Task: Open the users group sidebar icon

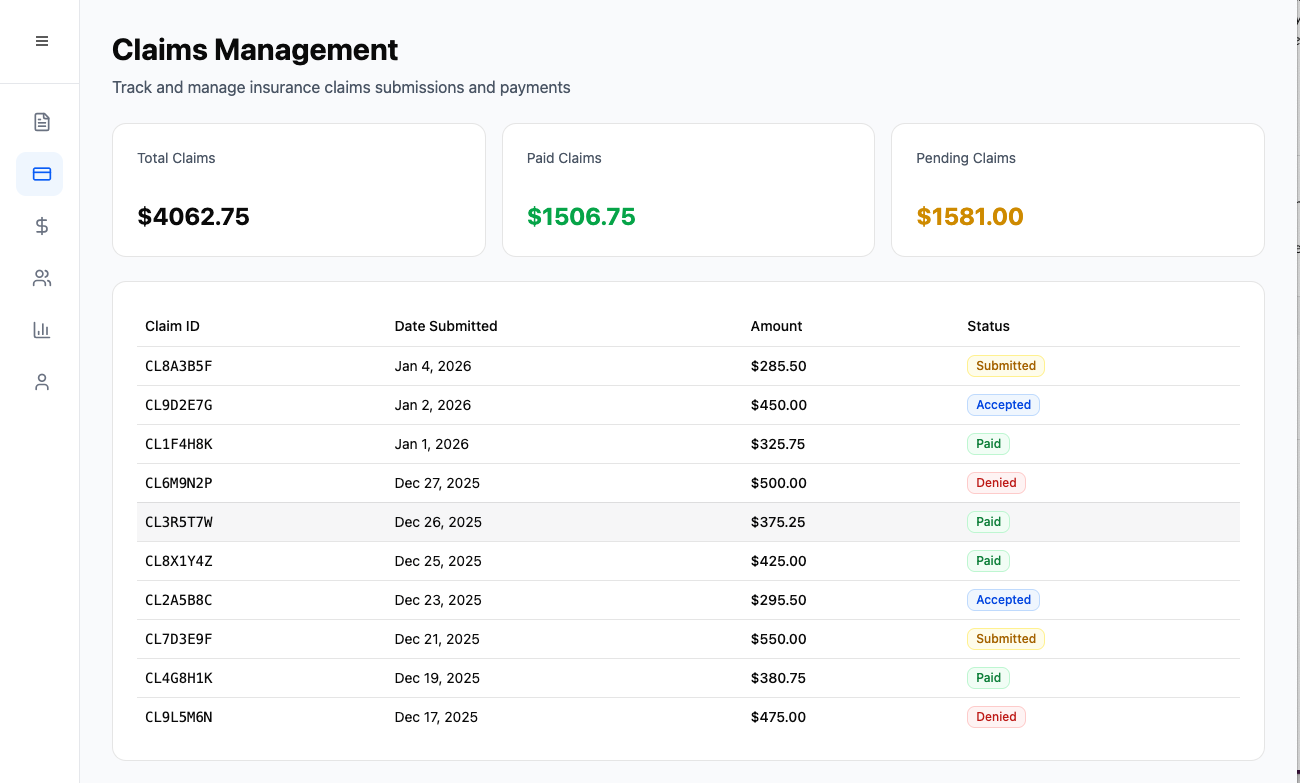Action: click(41, 278)
